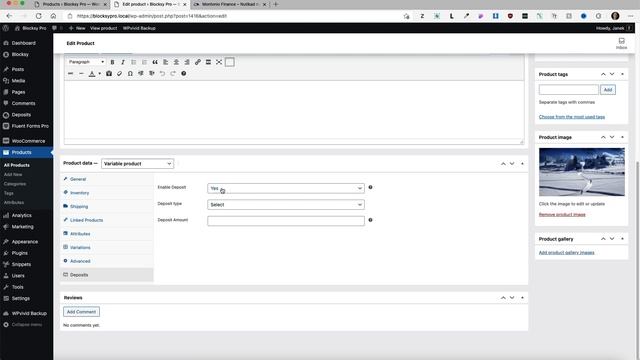Select the Deposits product data tab
Image resolution: width=640 pixels, height=360 pixels.
pyautogui.click(x=107, y=275)
